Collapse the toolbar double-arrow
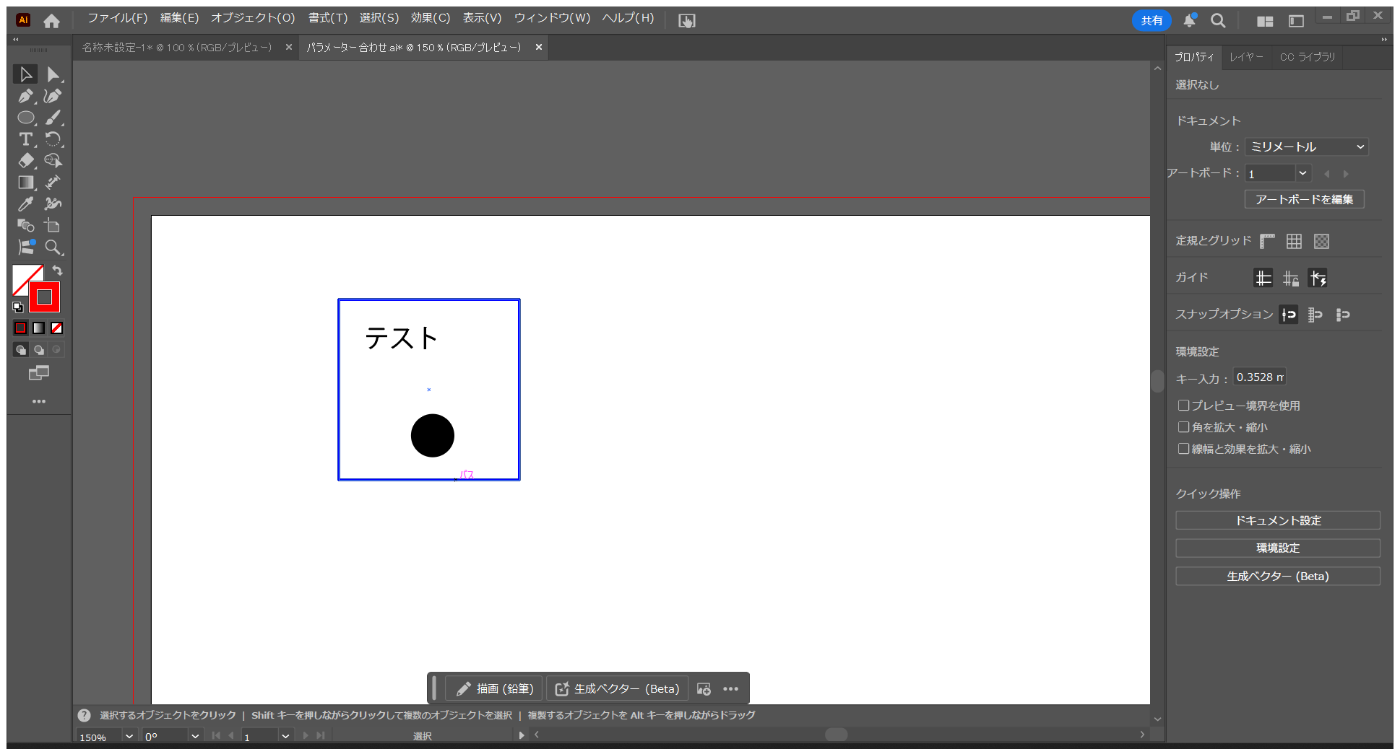1400x749 pixels. pos(16,41)
